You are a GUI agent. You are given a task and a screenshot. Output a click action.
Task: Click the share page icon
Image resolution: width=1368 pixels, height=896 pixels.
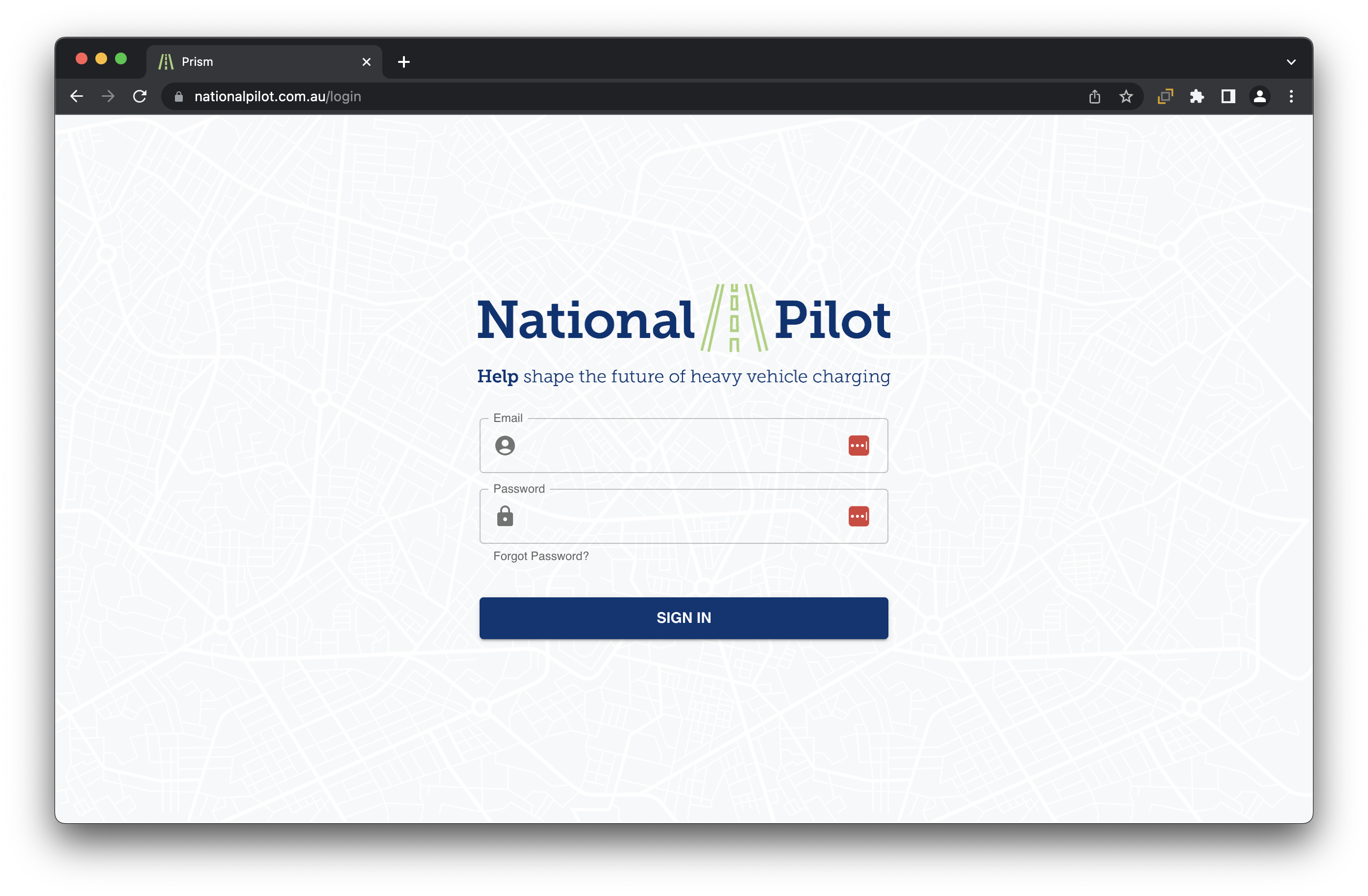pyautogui.click(x=1094, y=97)
